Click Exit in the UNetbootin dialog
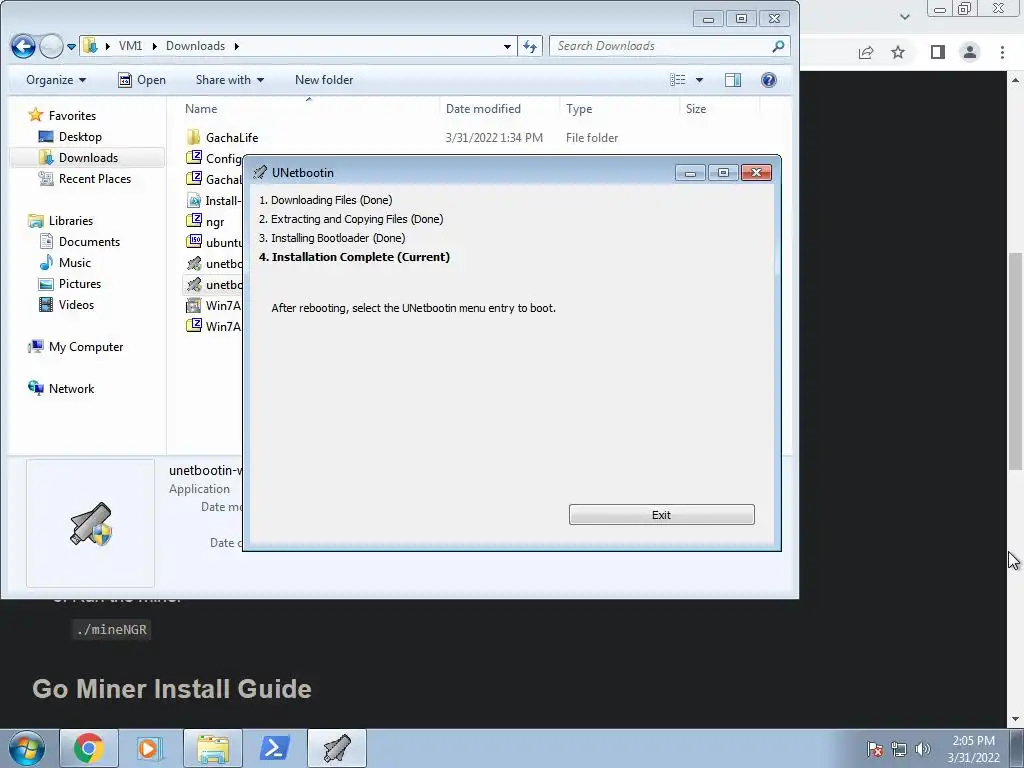Image resolution: width=1024 pixels, height=768 pixels. click(x=662, y=515)
